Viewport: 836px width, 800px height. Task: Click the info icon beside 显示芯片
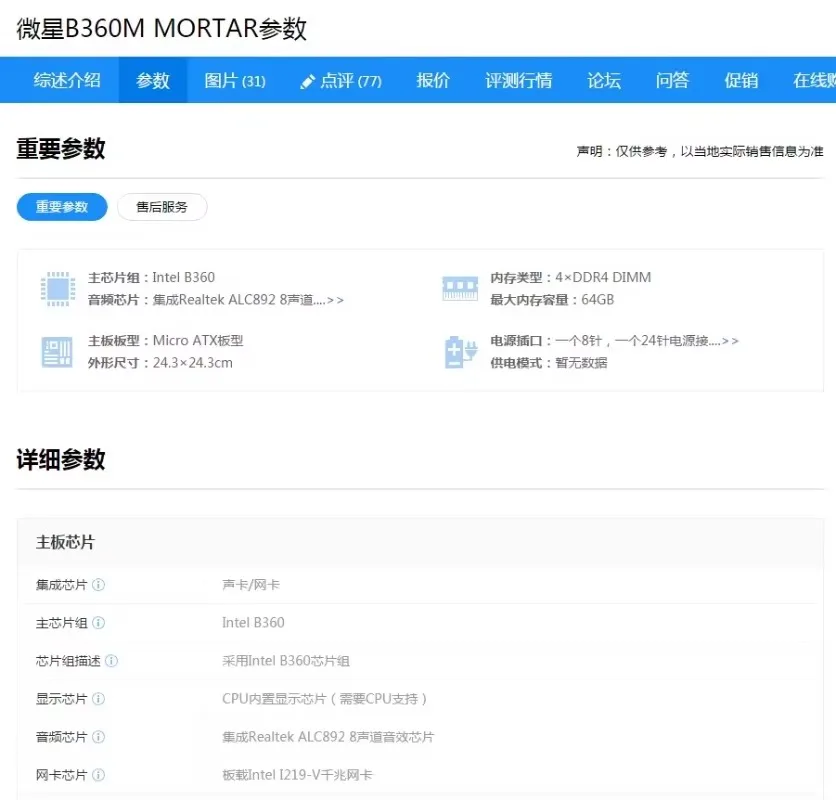[x=99, y=699]
